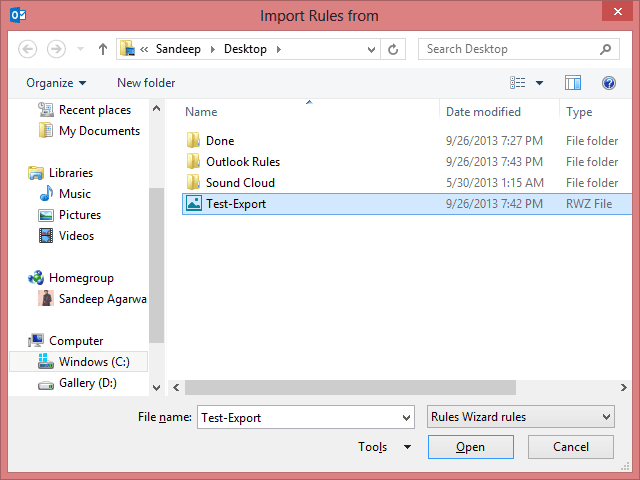Go up one level with the Up arrow
This screenshot has height=480, width=640.
pos(103,49)
